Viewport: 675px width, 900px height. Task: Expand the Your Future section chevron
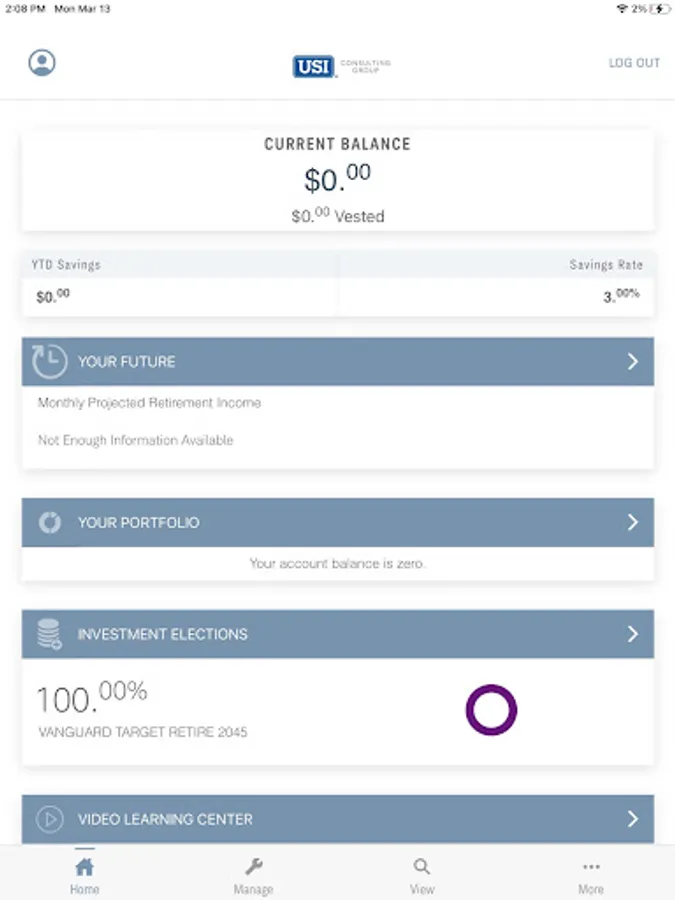coord(632,362)
